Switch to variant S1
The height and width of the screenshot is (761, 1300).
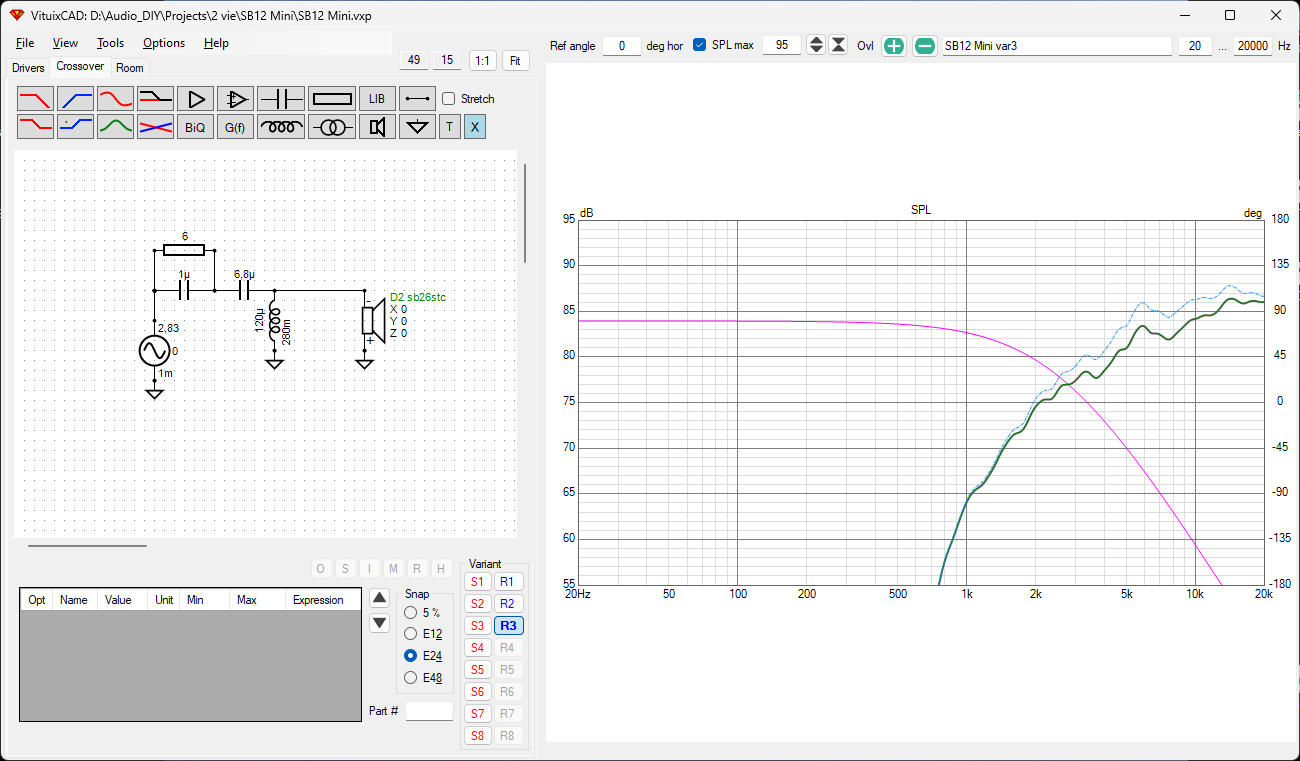477,582
